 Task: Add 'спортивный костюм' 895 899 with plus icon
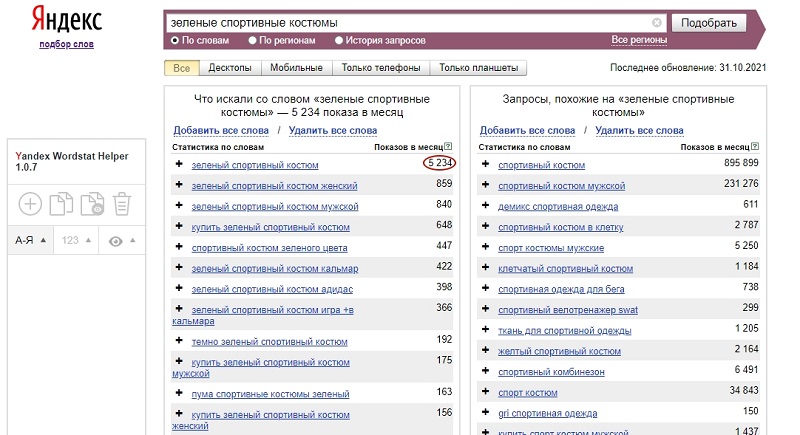486,164
